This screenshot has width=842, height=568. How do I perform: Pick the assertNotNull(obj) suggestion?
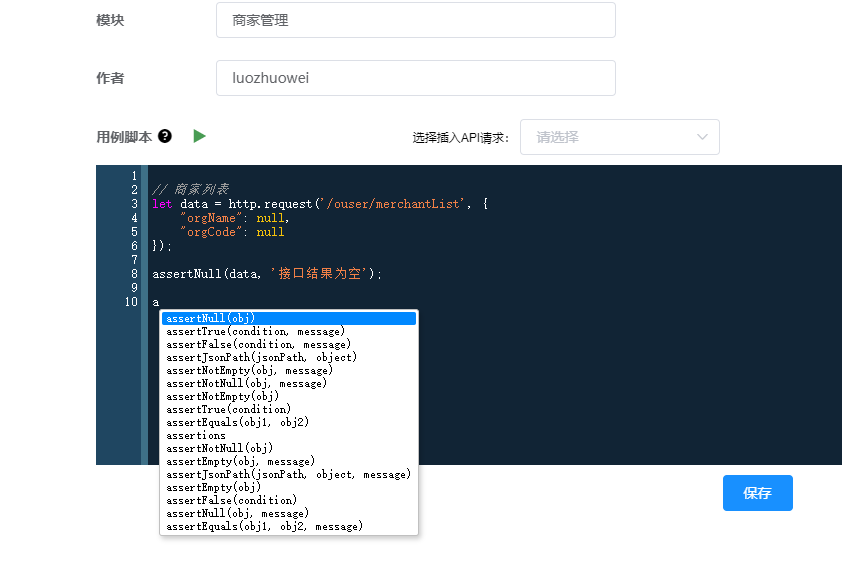(289, 448)
